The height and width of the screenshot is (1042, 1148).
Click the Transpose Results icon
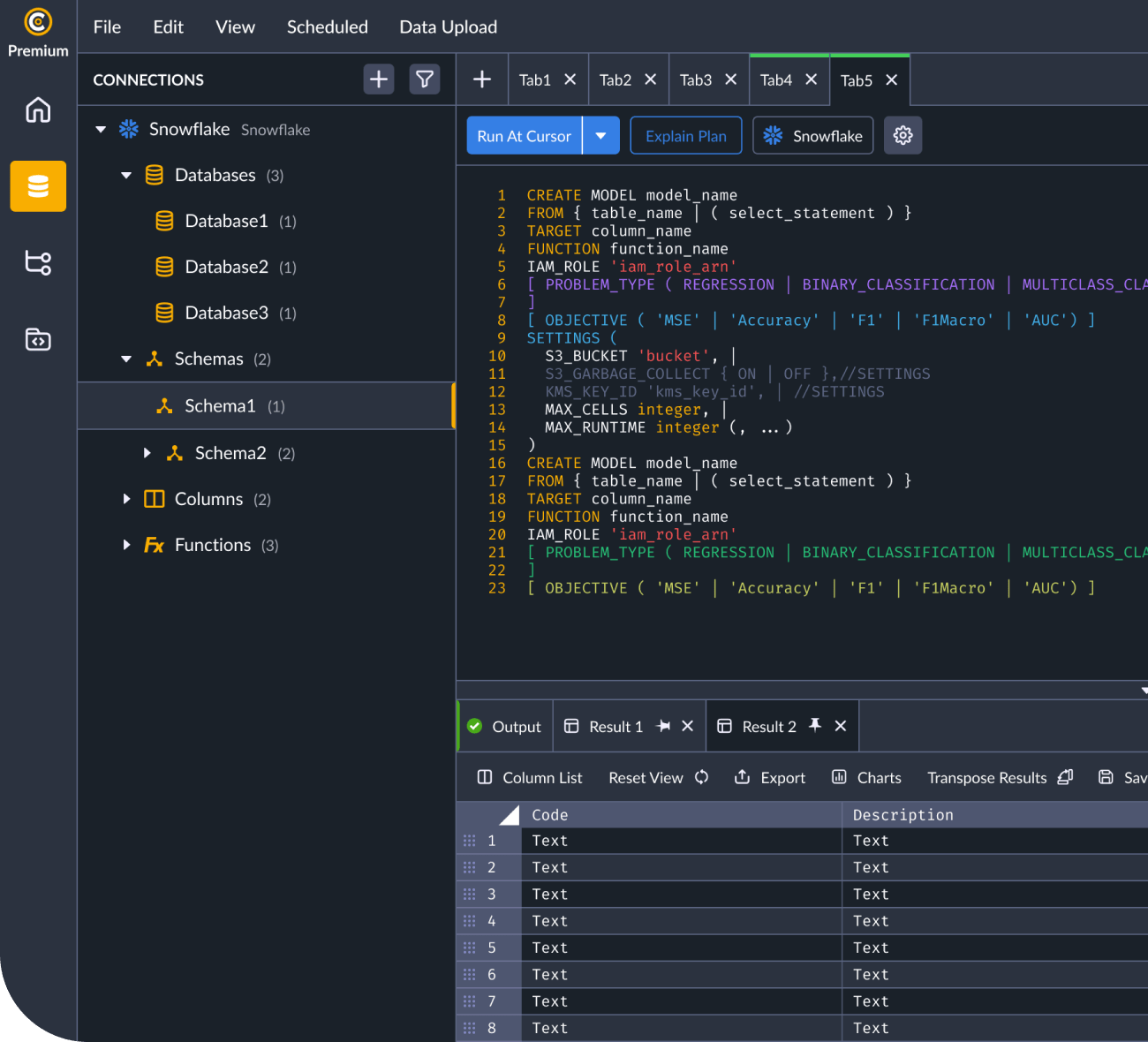pyautogui.click(x=1065, y=777)
